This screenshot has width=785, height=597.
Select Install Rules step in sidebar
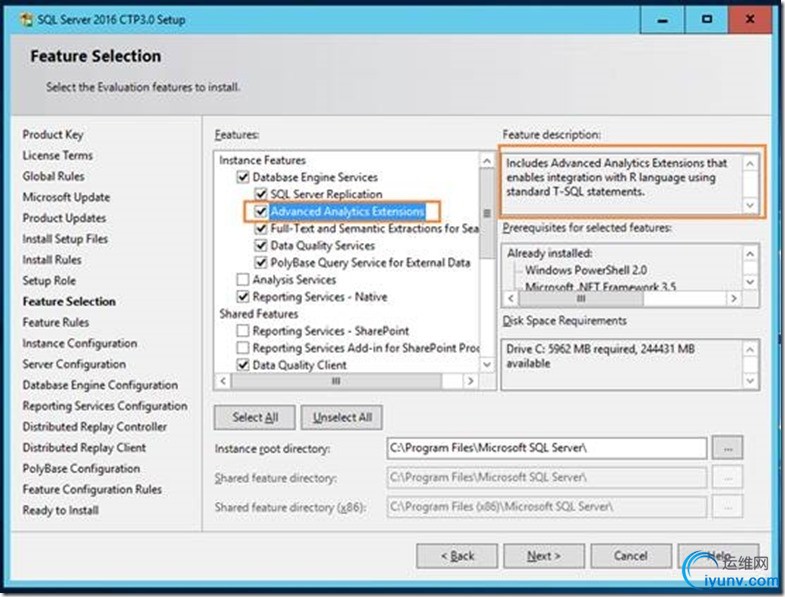click(52, 260)
